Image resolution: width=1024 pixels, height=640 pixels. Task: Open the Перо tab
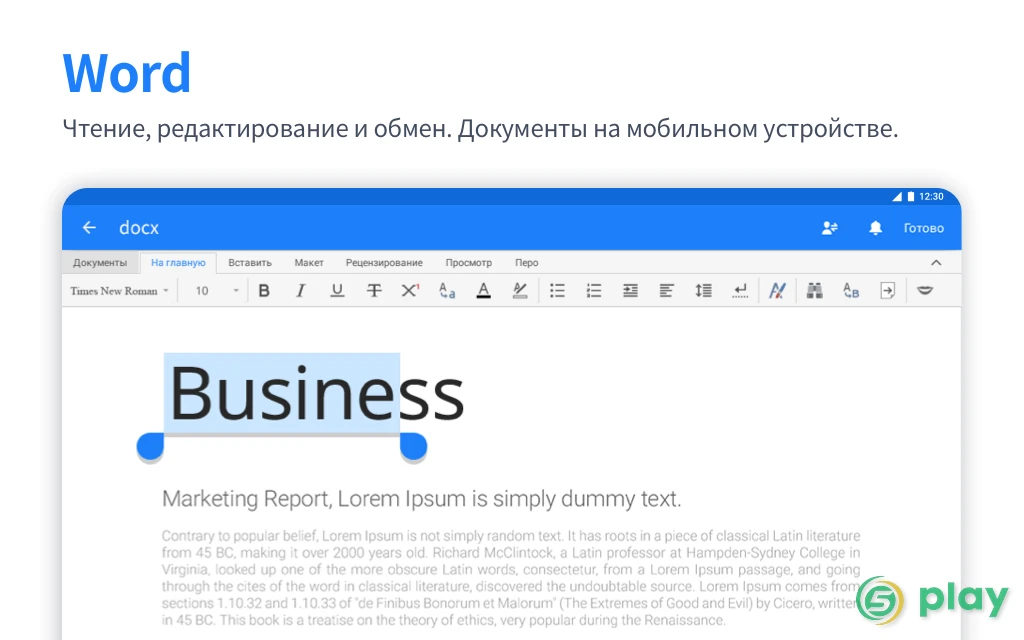click(526, 263)
